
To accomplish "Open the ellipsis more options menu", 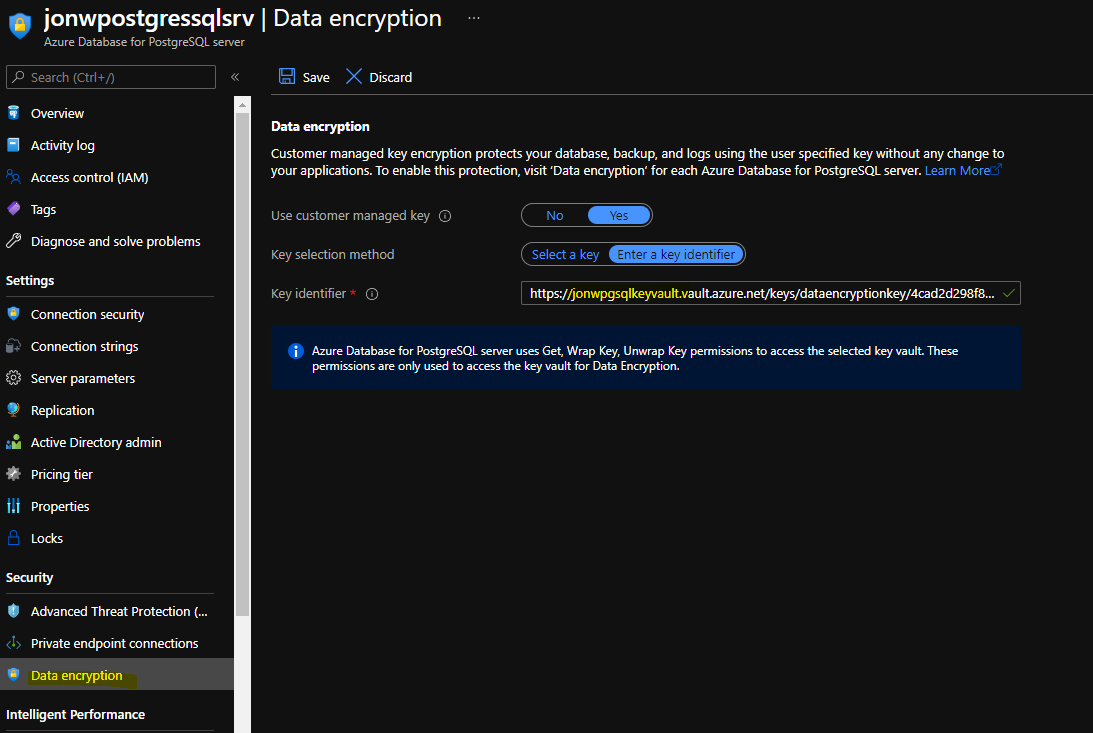I will coord(474,18).
